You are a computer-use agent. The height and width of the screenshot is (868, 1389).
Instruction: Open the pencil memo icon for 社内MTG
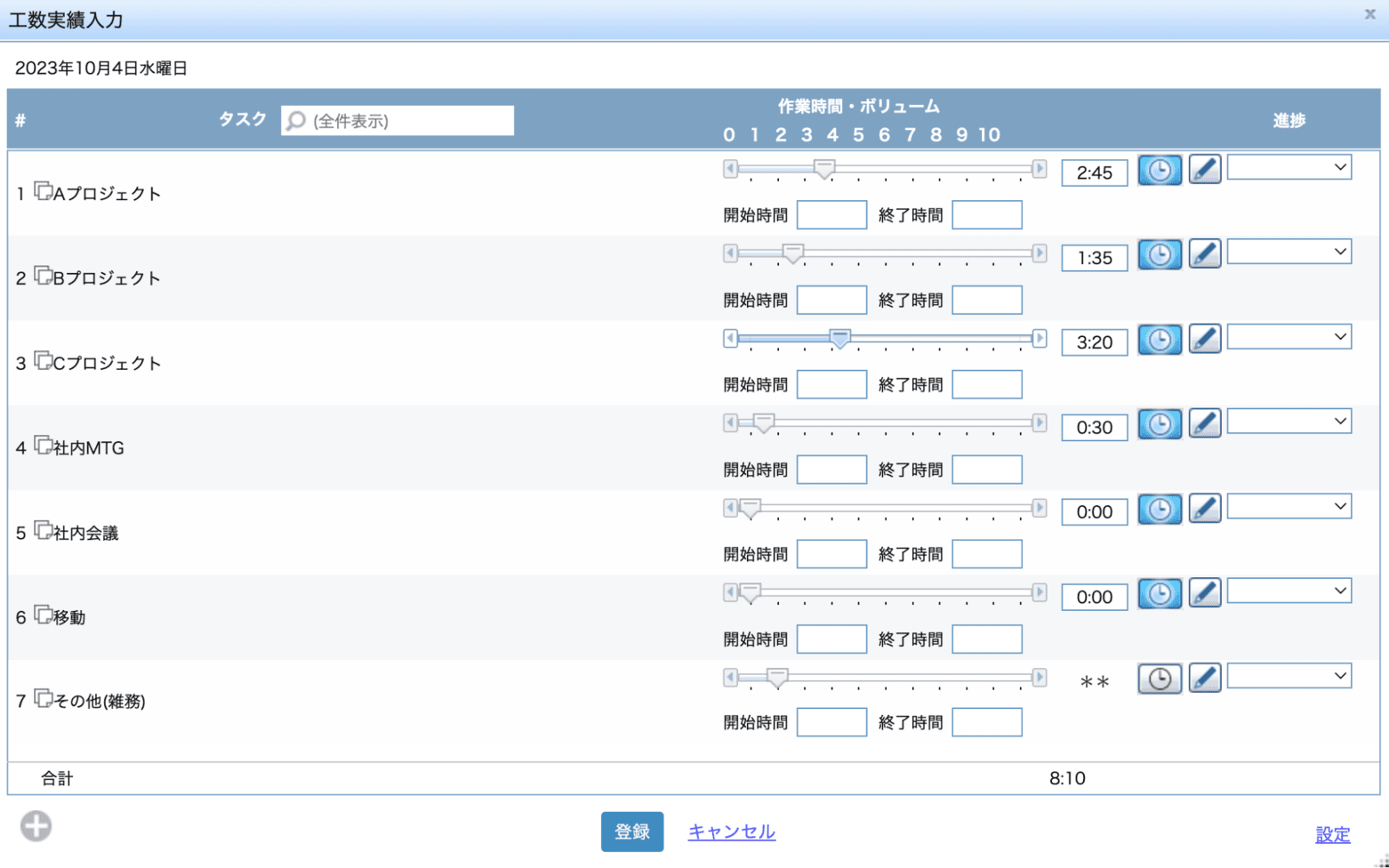point(1204,424)
